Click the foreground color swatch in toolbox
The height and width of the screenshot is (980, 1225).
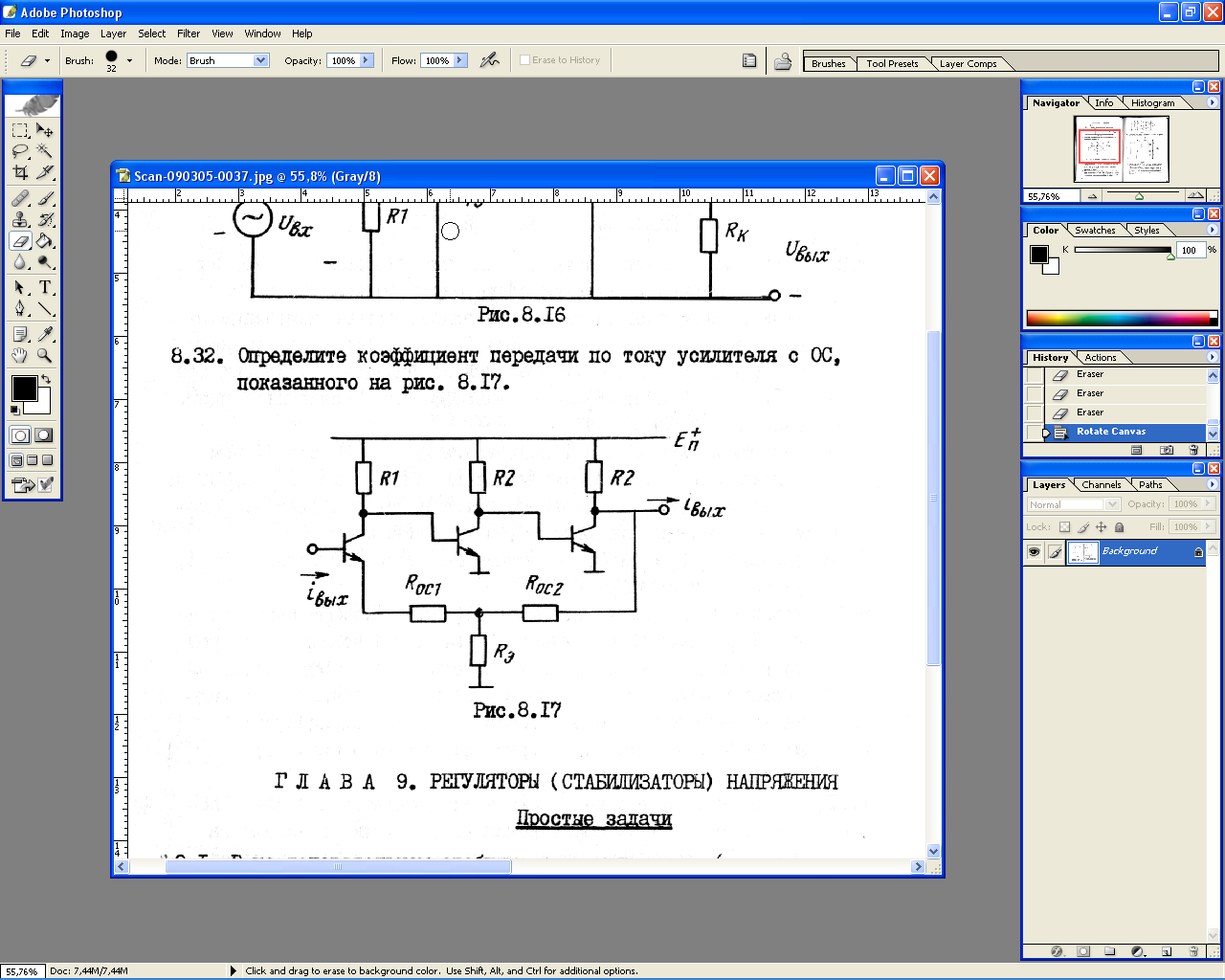coord(24,388)
